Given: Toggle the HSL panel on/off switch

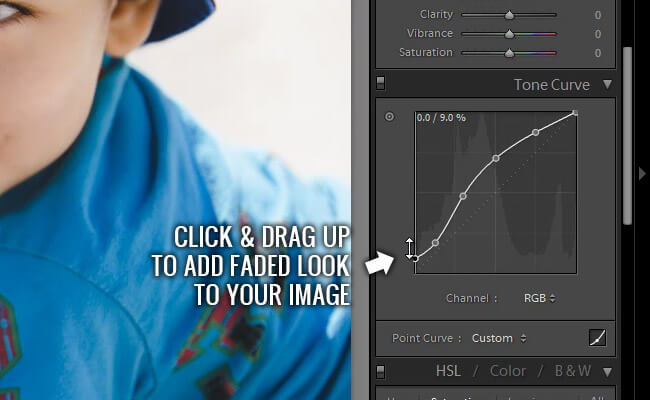Looking at the screenshot, I should point(381,371).
